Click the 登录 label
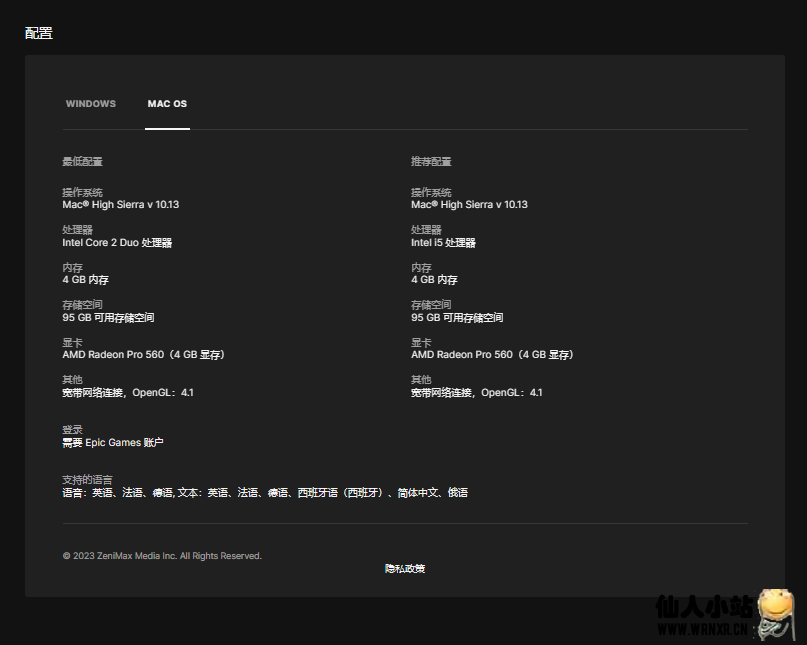Screen dimensions: 807x645 point(72,430)
